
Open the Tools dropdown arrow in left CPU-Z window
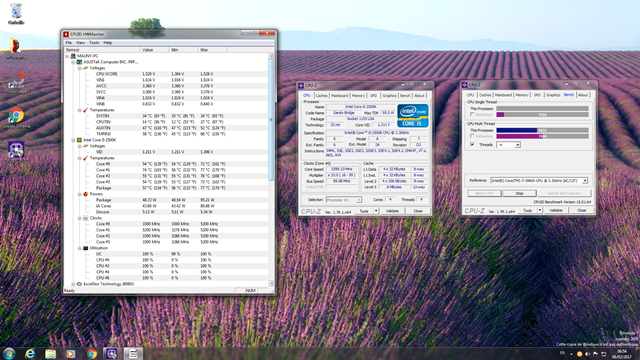click(376, 211)
